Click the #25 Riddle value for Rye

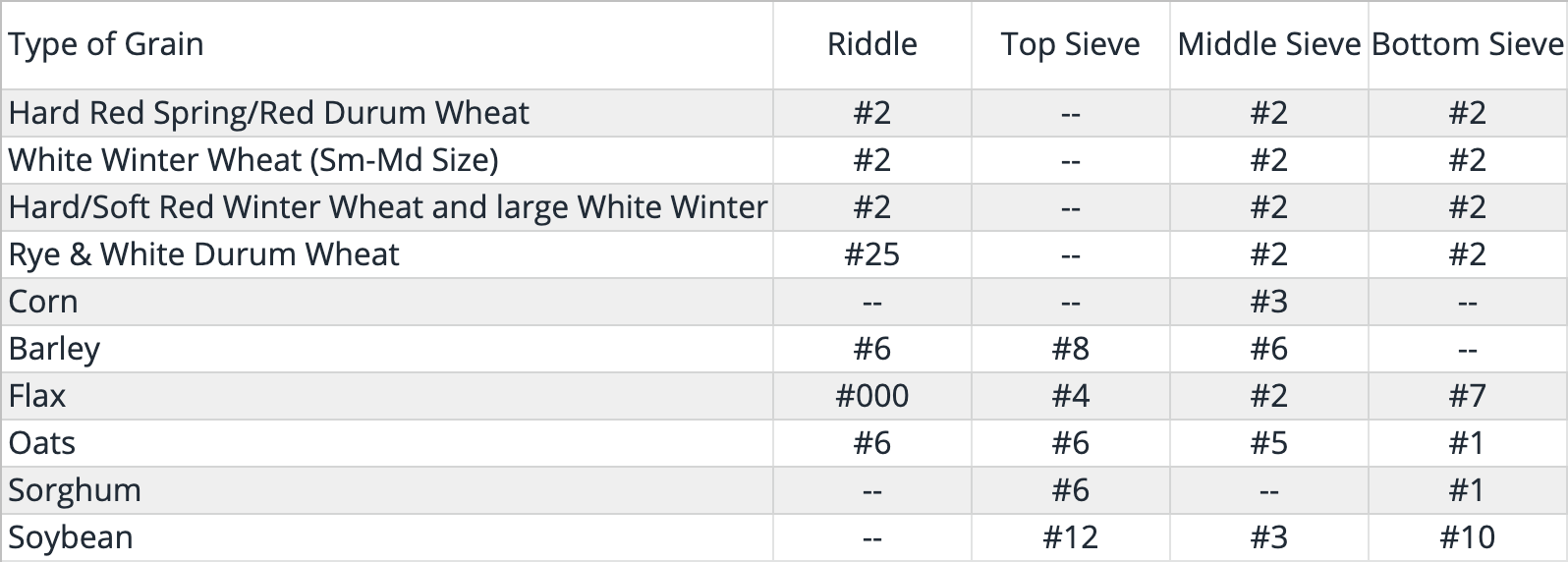[x=871, y=254]
